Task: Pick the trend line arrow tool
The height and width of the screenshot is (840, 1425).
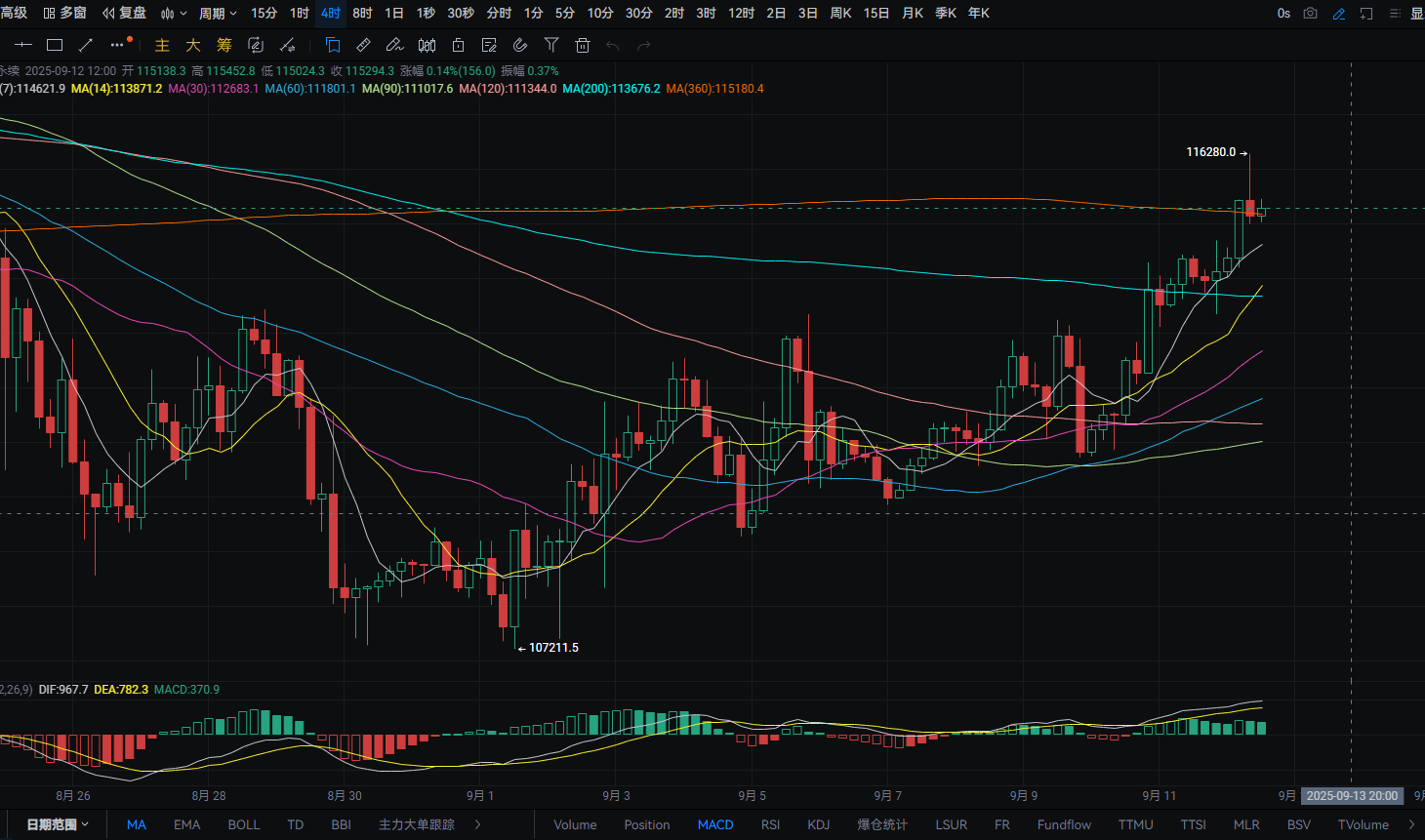Action: point(86,45)
